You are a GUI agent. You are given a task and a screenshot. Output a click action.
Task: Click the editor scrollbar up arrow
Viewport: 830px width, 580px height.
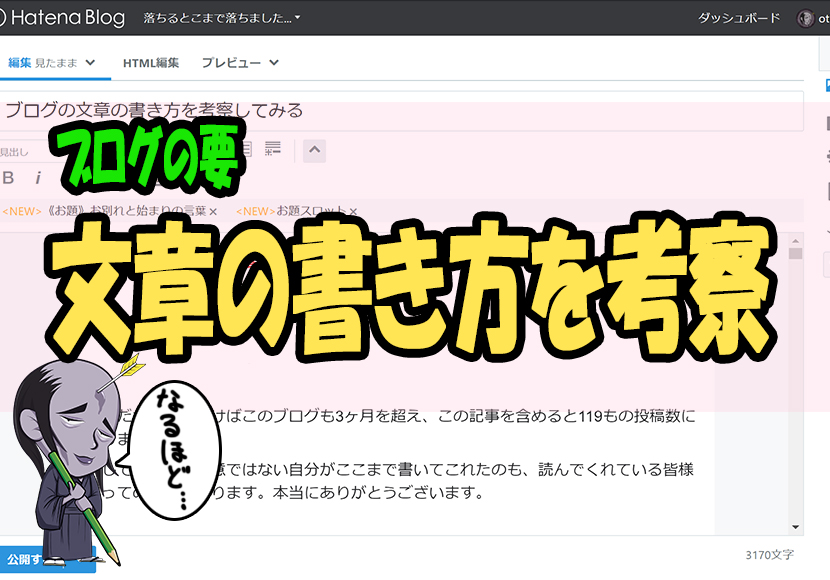coord(796,240)
